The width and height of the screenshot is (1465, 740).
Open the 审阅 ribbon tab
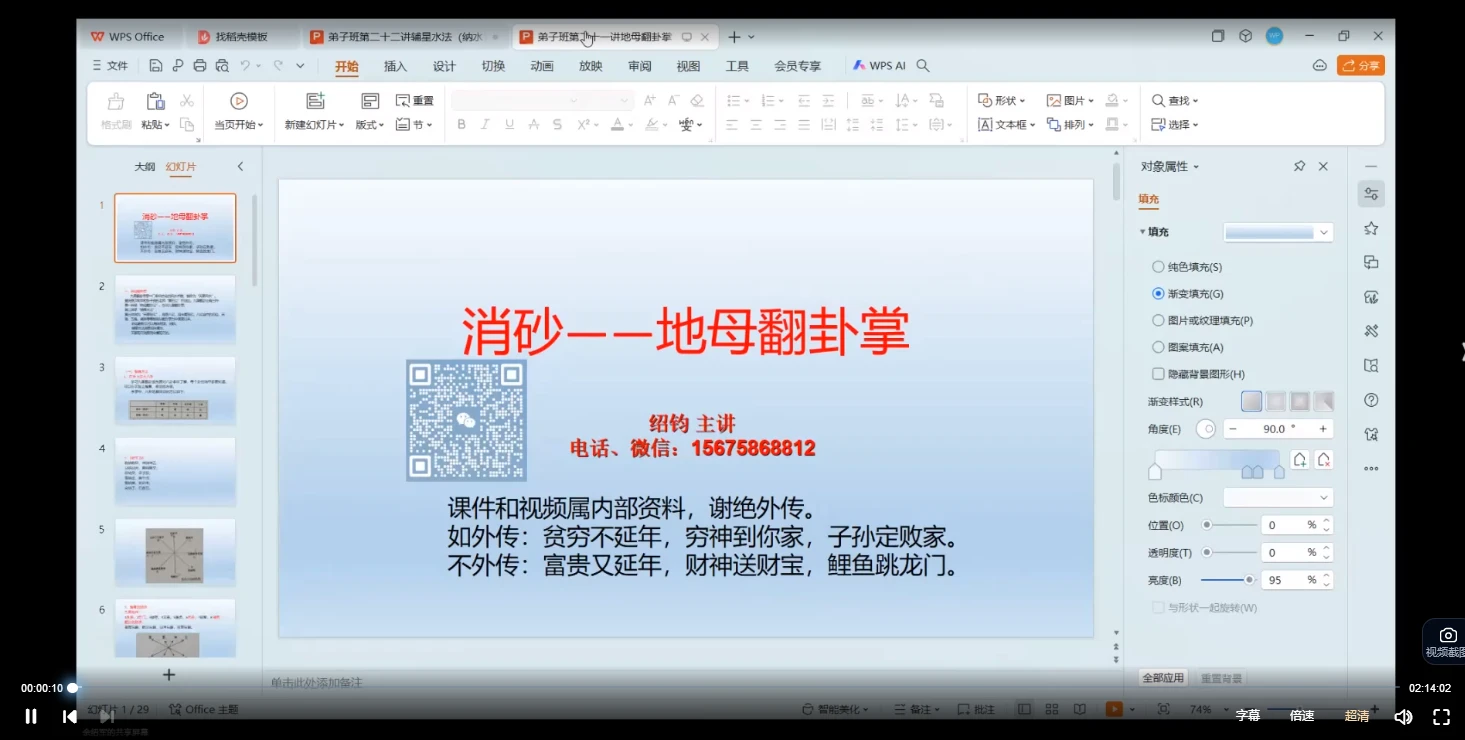(x=640, y=66)
